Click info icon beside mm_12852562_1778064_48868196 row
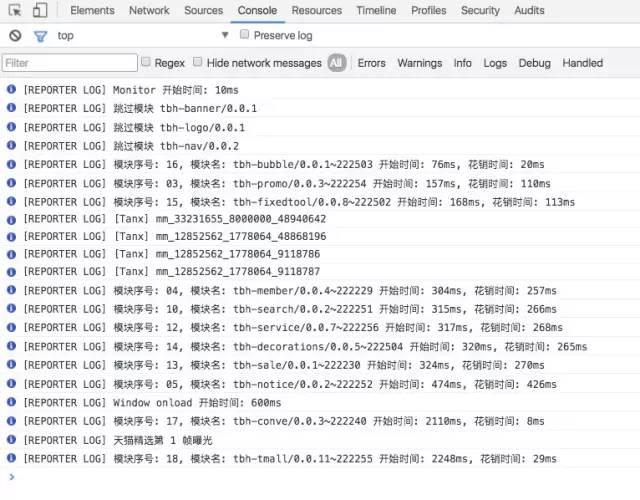640x500 pixels. pos(11,237)
